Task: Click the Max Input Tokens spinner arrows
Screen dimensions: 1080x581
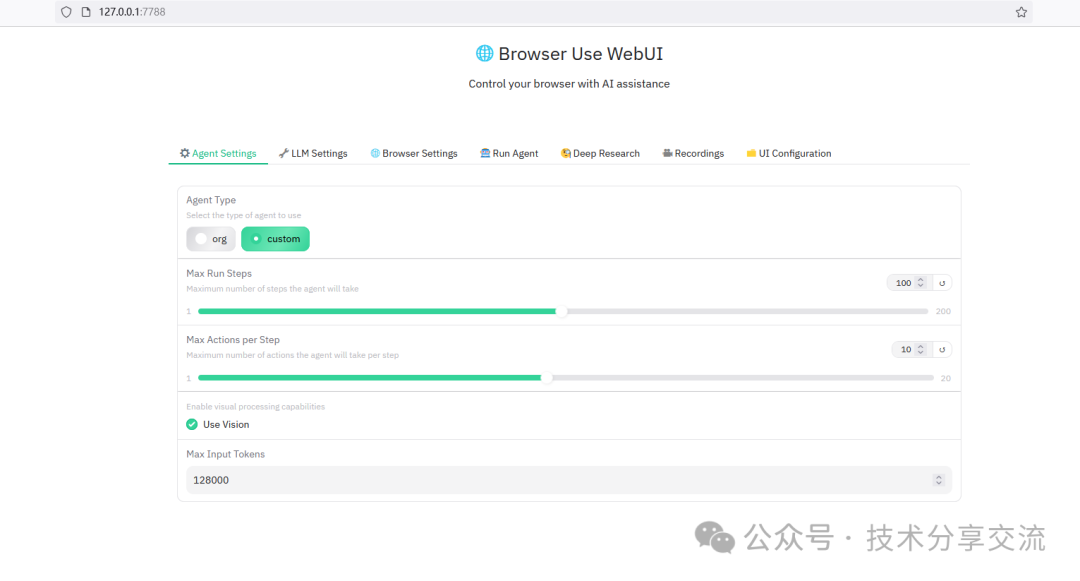Action: click(x=938, y=480)
